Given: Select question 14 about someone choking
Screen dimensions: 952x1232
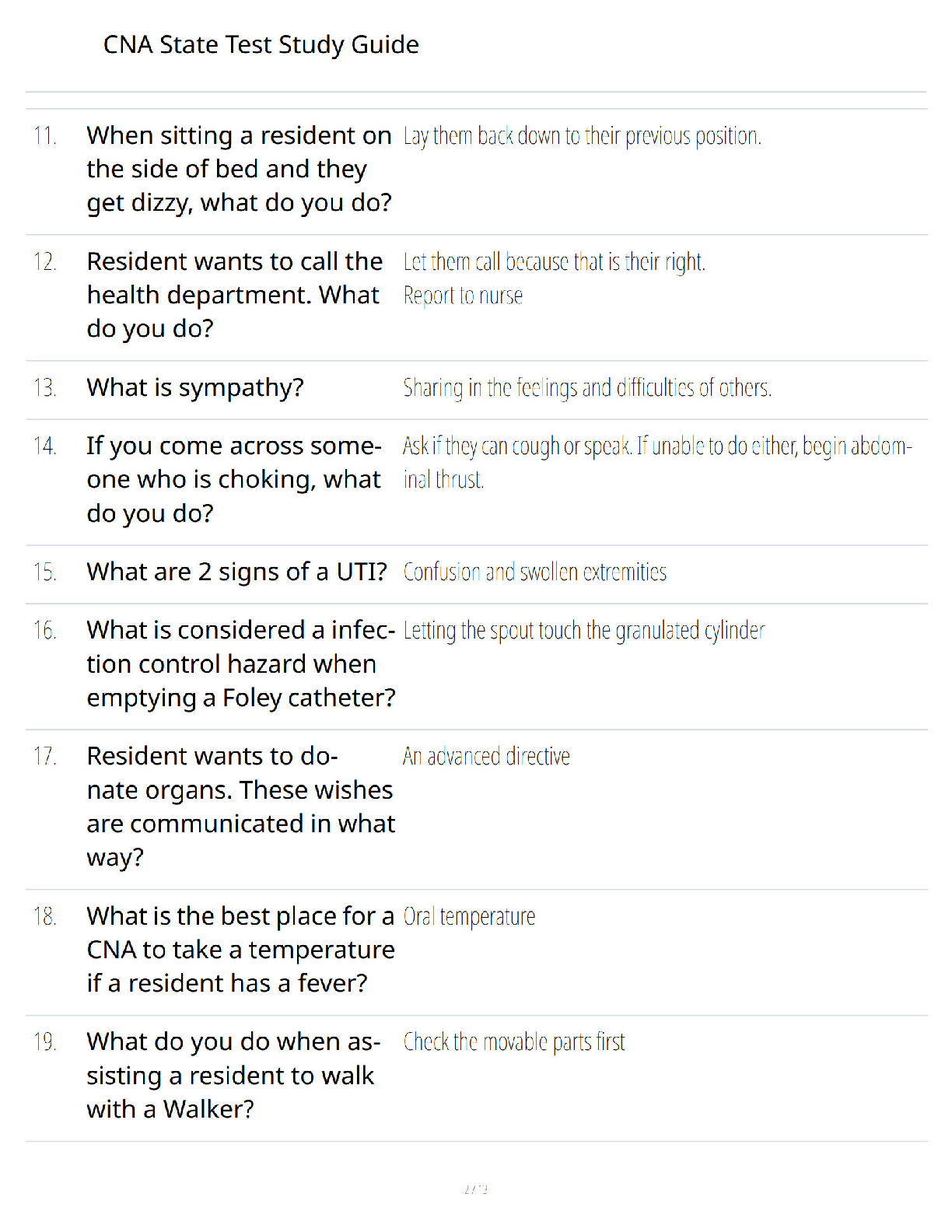Looking at the screenshot, I should [234, 479].
